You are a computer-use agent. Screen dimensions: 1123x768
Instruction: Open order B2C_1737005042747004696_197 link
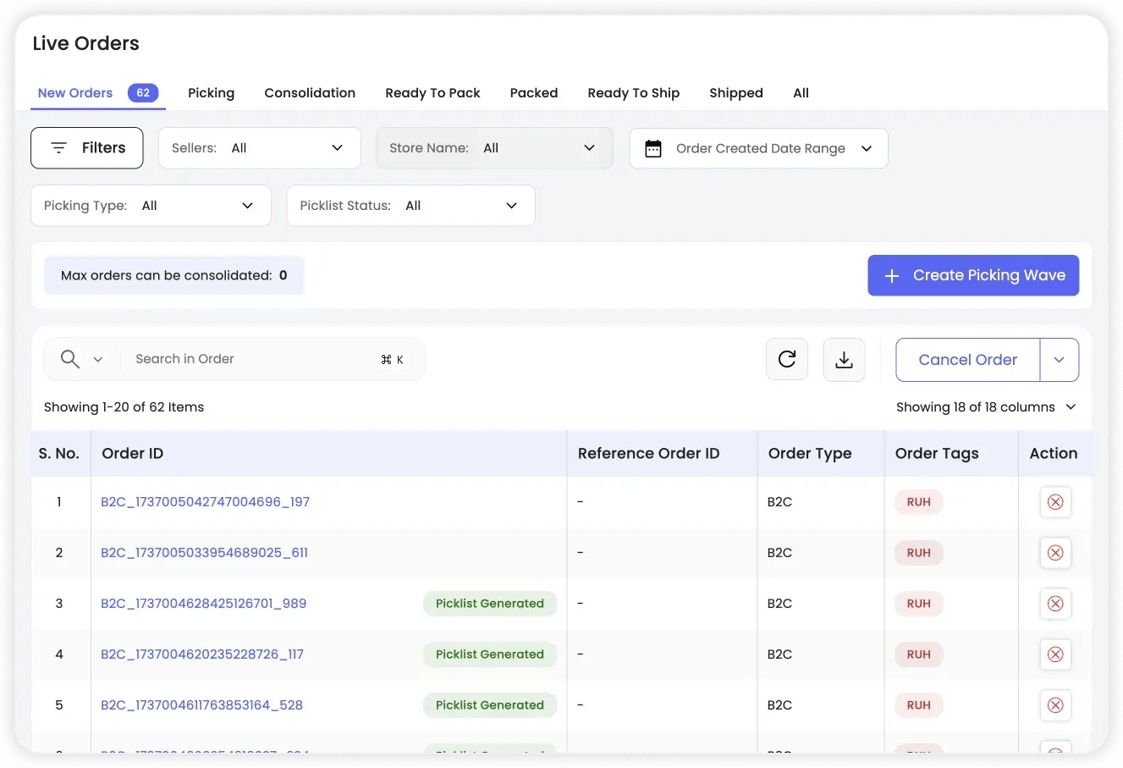205,502
